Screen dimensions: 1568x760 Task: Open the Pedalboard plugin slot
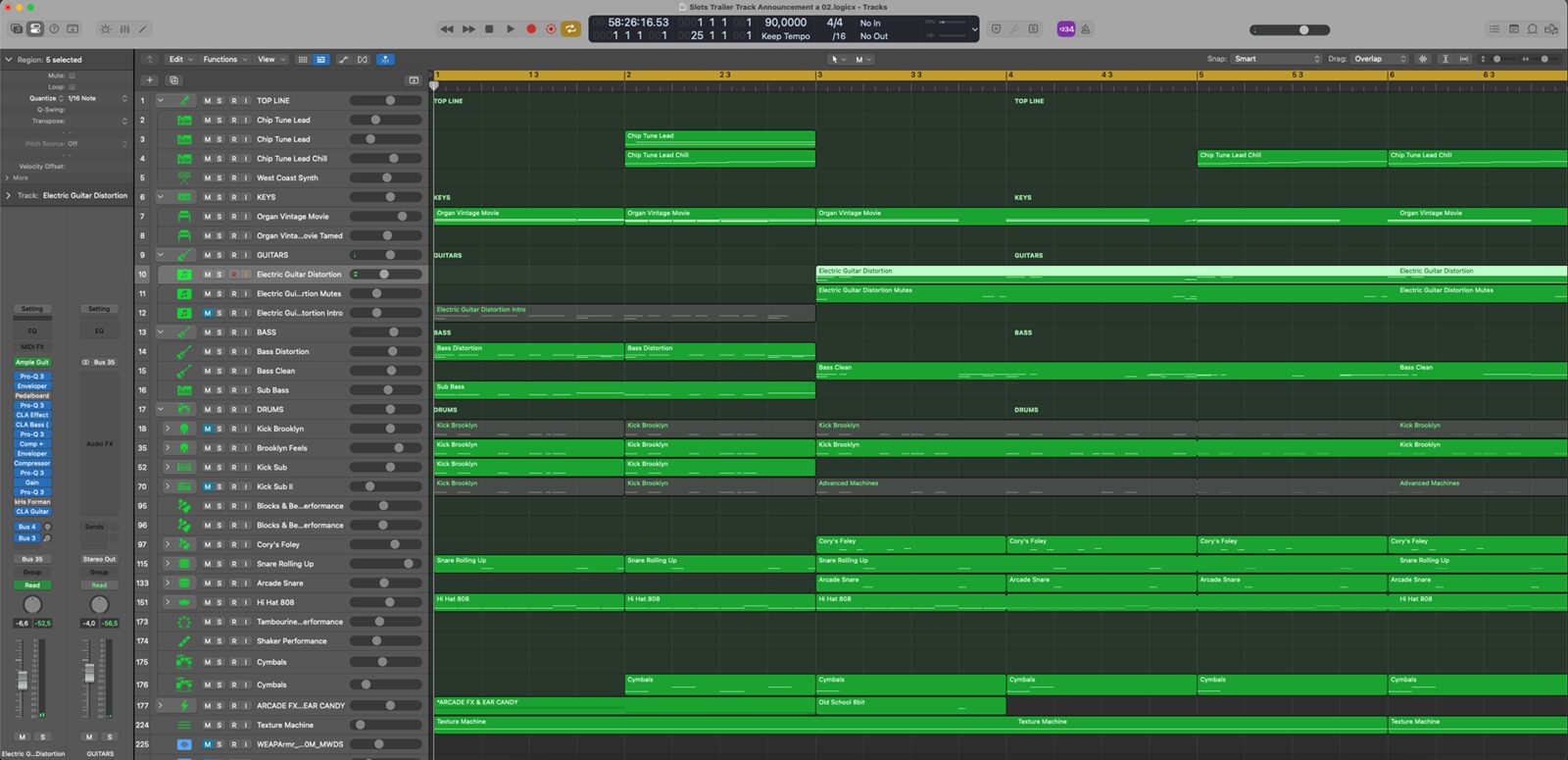[32, 395]
